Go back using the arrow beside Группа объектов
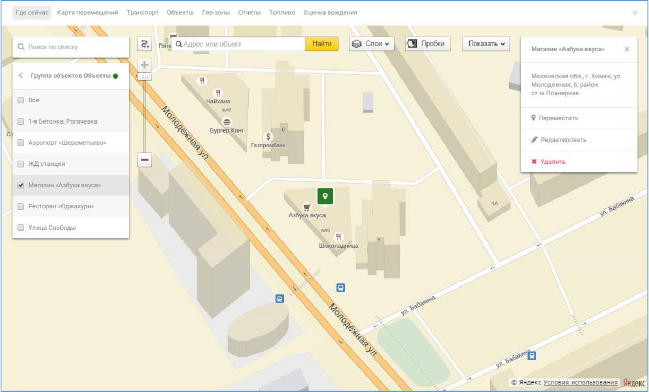 point(20,76)
